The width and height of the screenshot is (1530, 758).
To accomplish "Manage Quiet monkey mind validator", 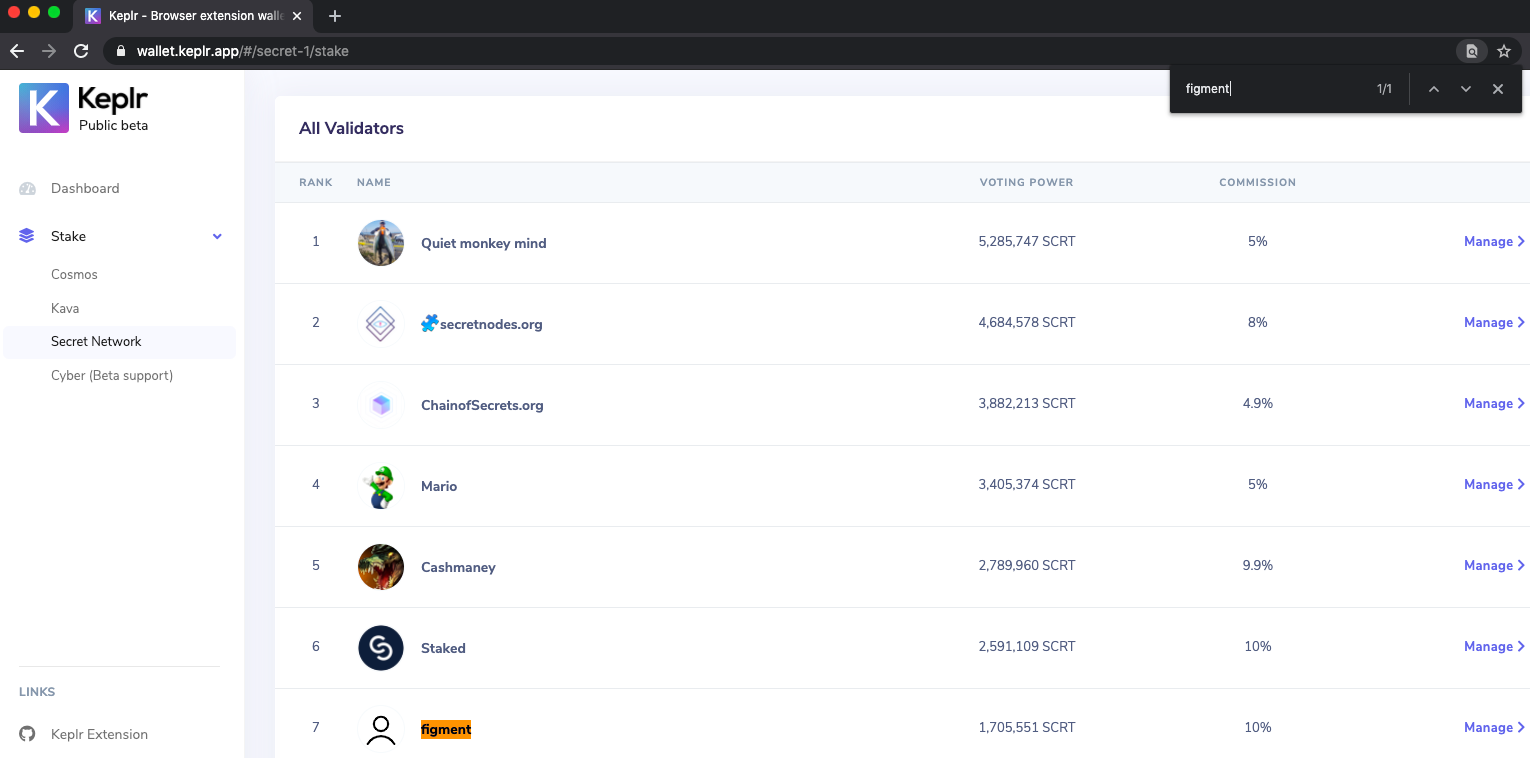I will click(1494, 241).
